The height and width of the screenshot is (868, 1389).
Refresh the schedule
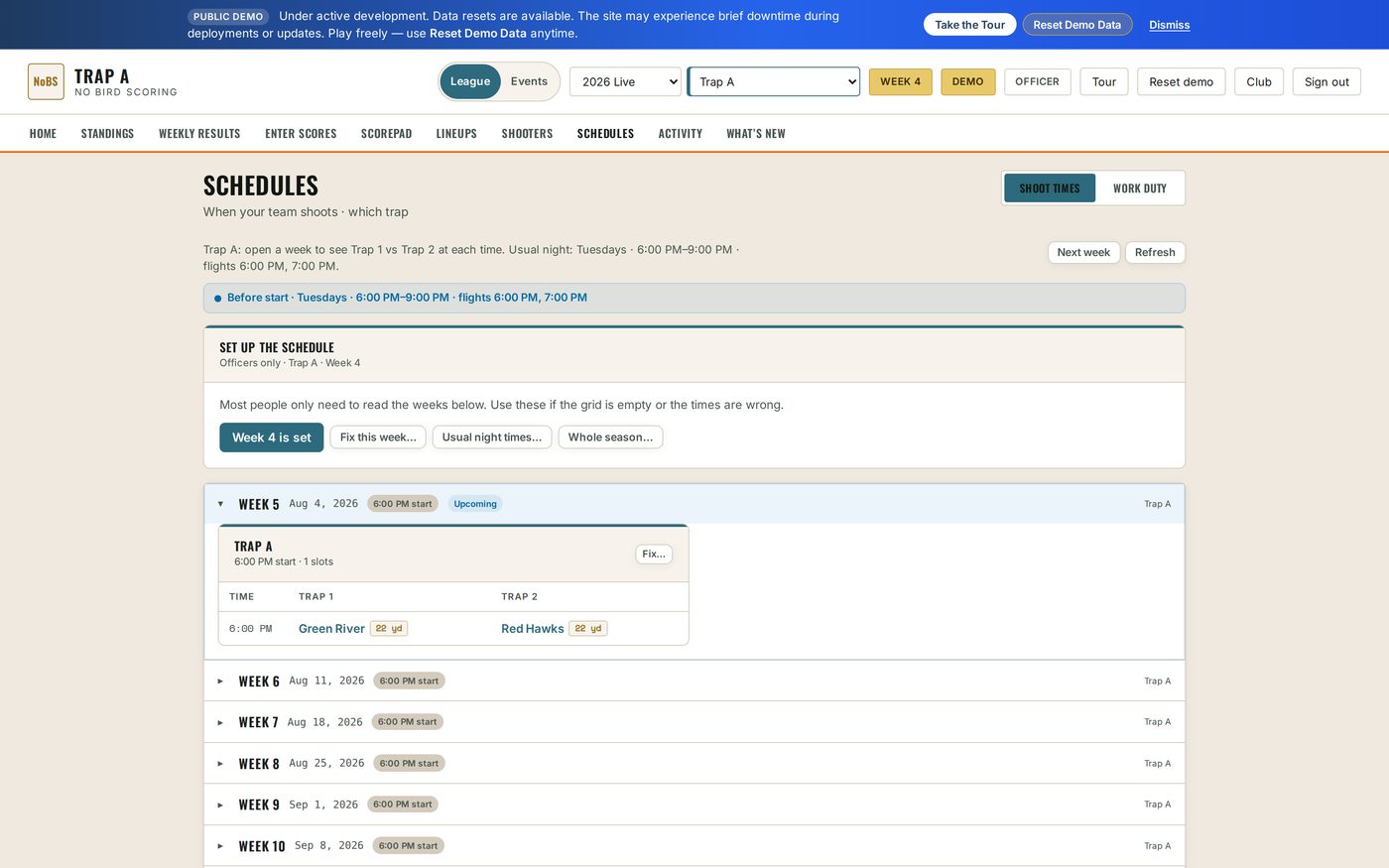[1155, 252]
